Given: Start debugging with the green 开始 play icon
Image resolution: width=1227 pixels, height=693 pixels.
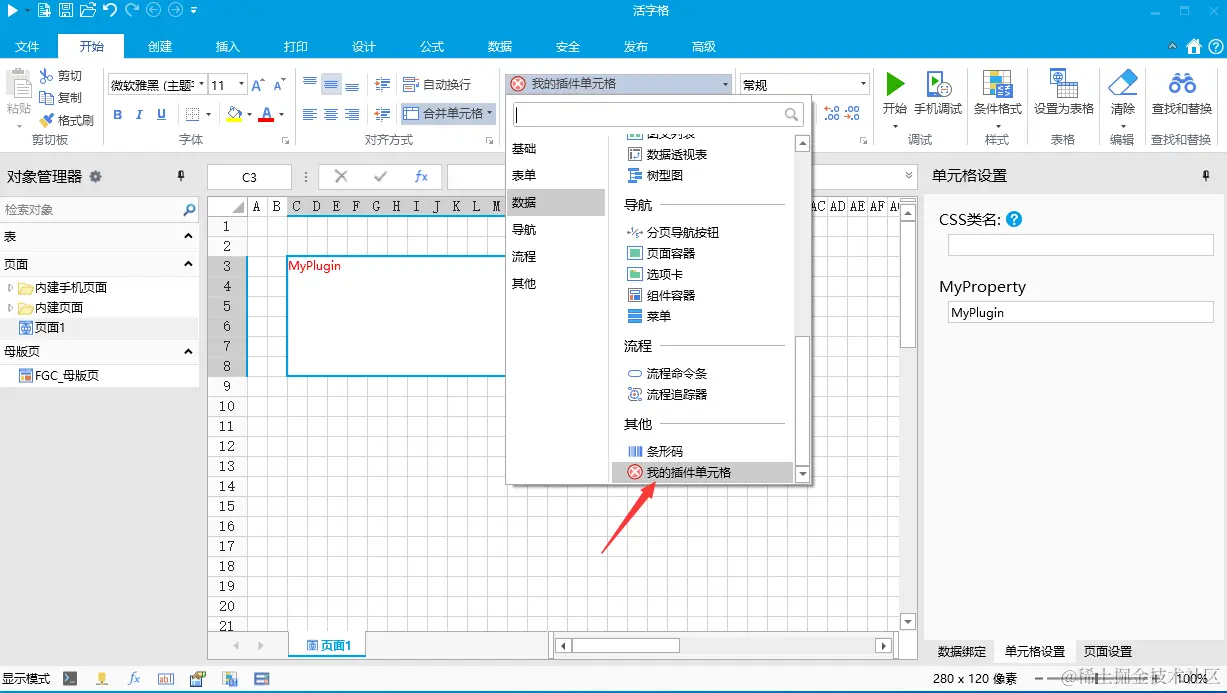Looking at the screenshot, I should (895, 84).
